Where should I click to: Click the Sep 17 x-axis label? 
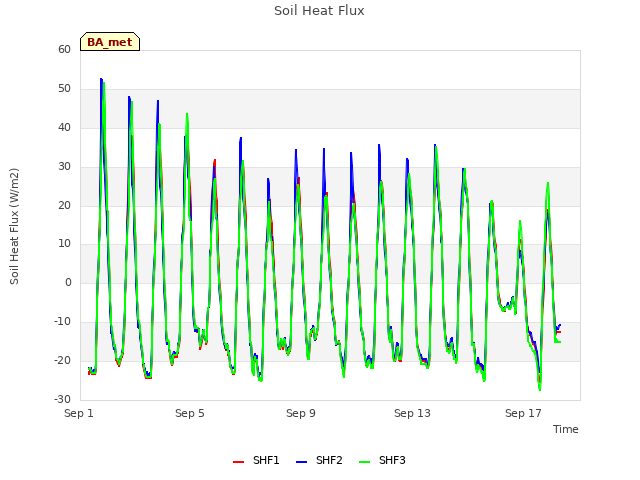click(523, 413)
